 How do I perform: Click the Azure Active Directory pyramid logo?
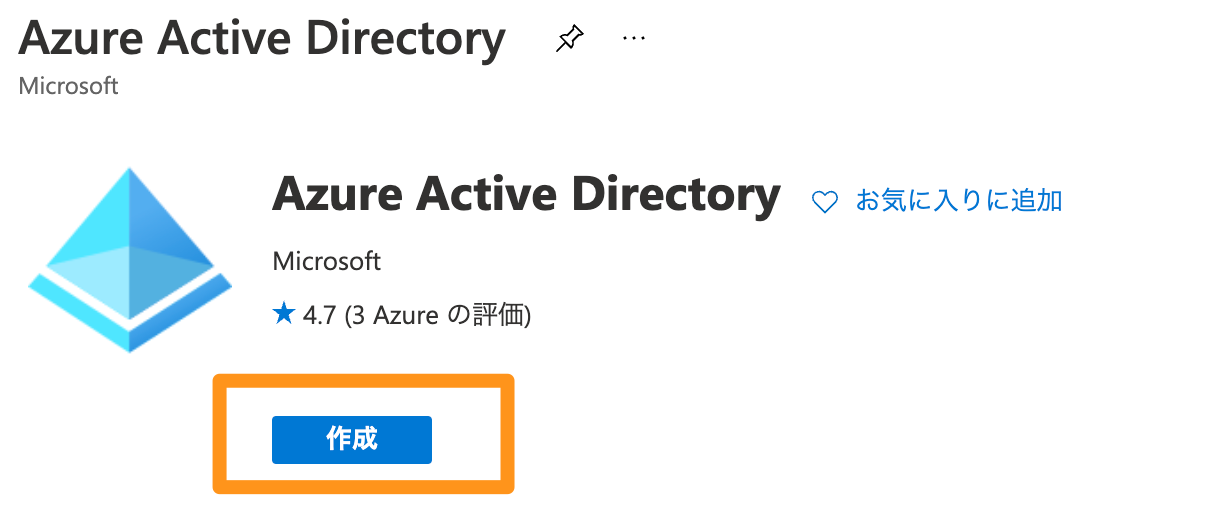[x=130, y=259]
